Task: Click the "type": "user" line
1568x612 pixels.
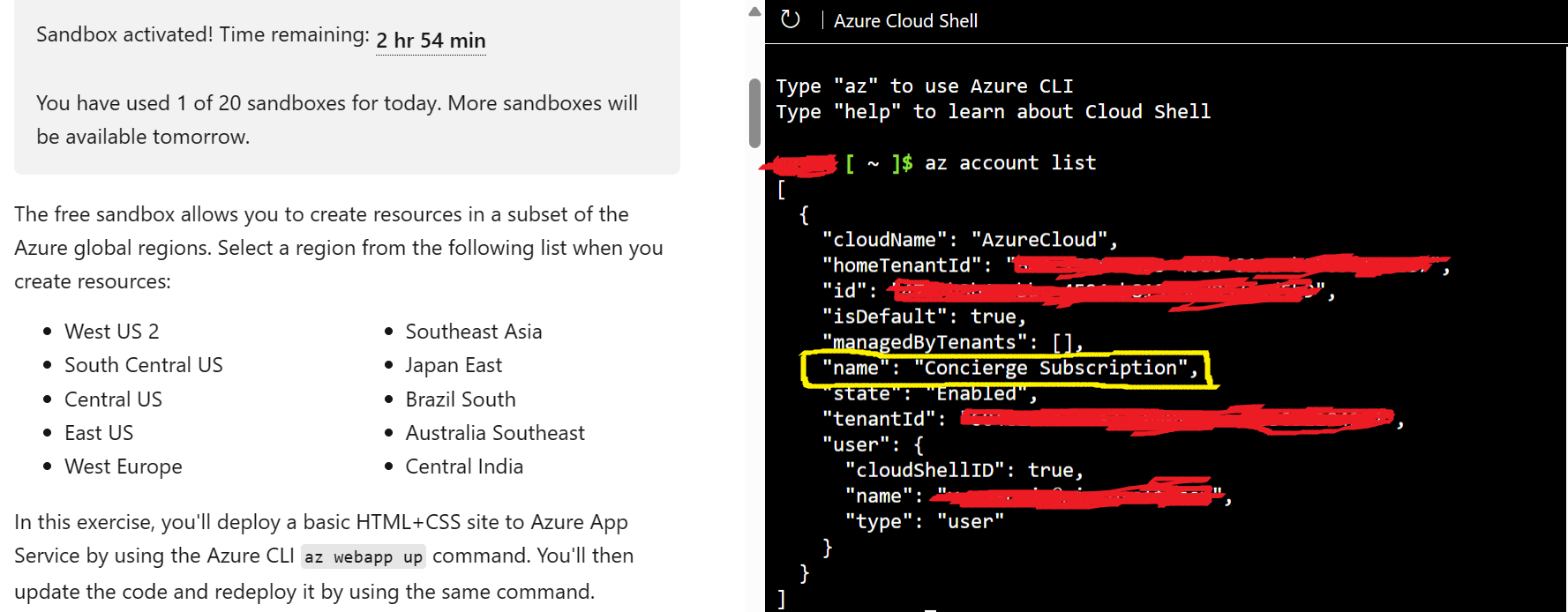Action: [x=925, y=521]
